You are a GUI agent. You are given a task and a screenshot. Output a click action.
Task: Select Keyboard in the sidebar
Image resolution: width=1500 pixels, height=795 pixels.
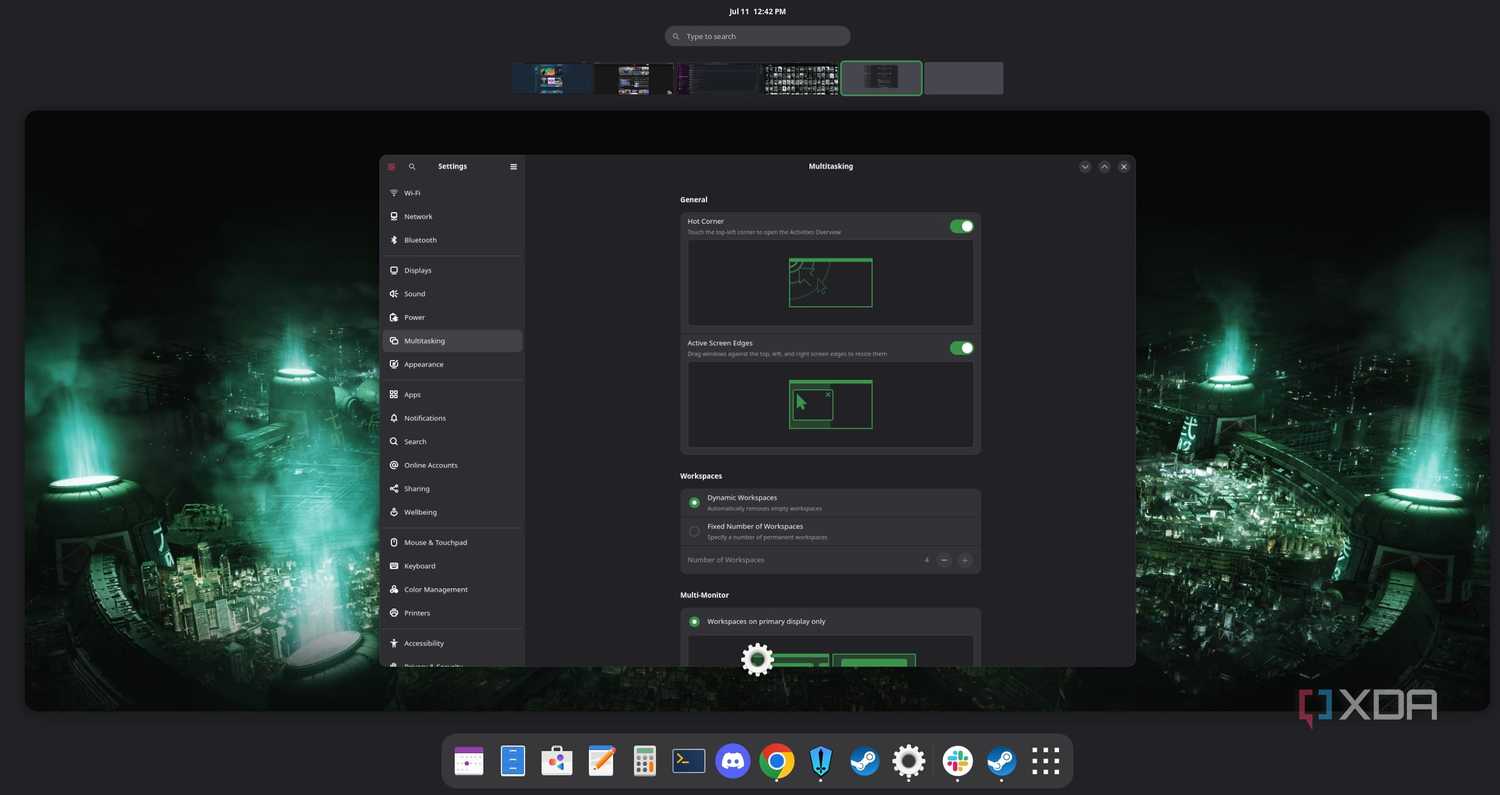point(452,566)
